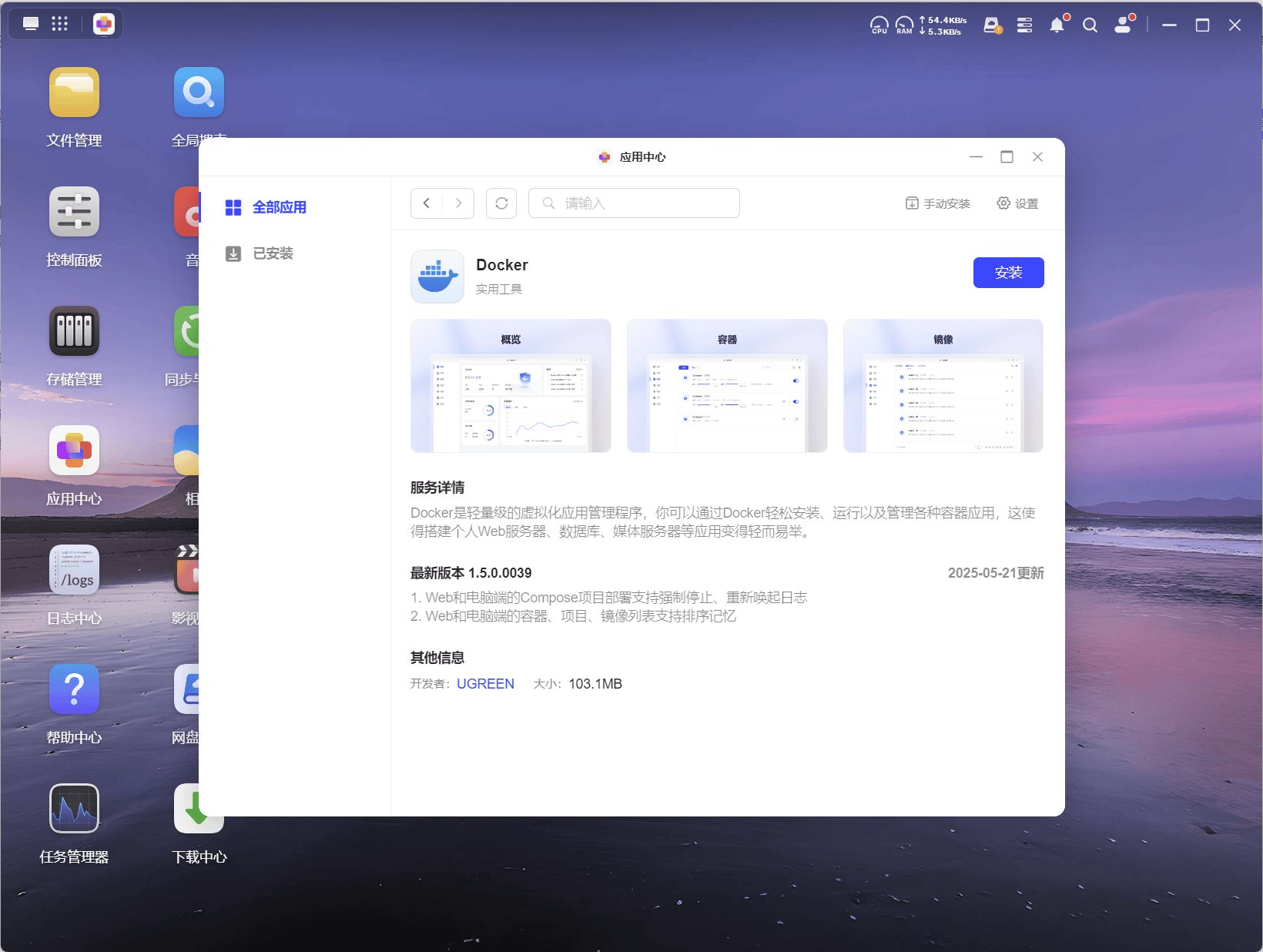
Task: Open 控制面板 from the desktop
Action: tap(74, 212)
